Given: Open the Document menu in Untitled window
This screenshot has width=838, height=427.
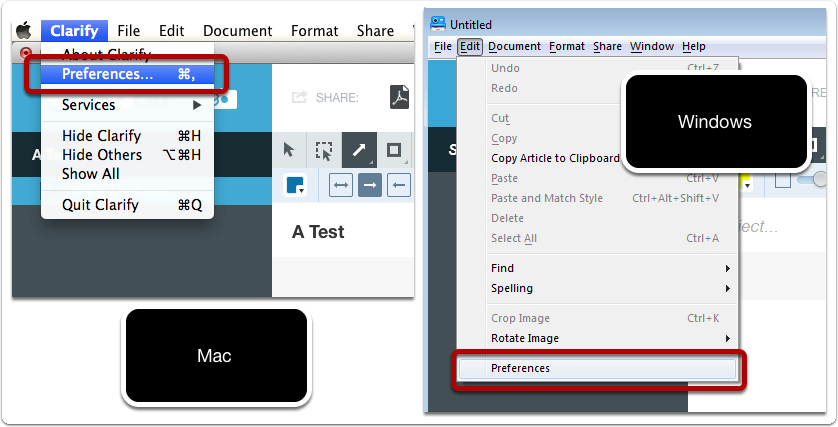Looking at the screenshot, I should tap(514, 46).
